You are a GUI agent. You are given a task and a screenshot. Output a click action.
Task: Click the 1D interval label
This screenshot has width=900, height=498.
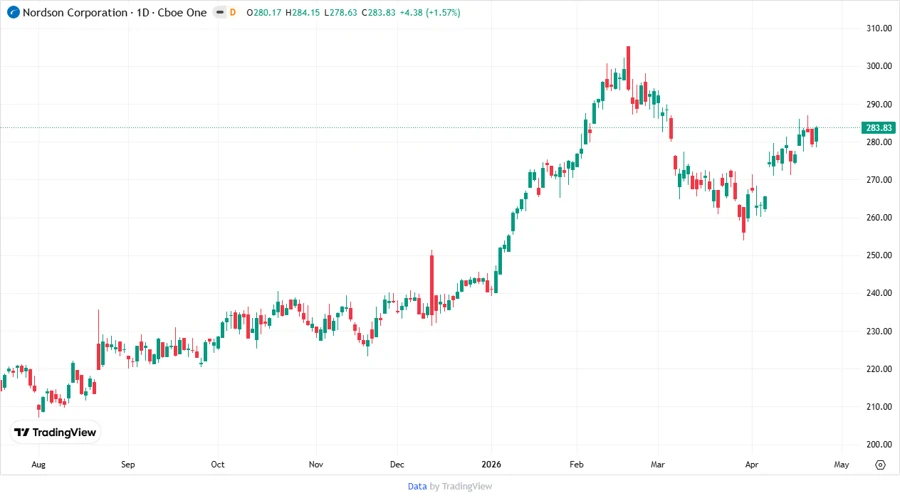tap(143, 13)
